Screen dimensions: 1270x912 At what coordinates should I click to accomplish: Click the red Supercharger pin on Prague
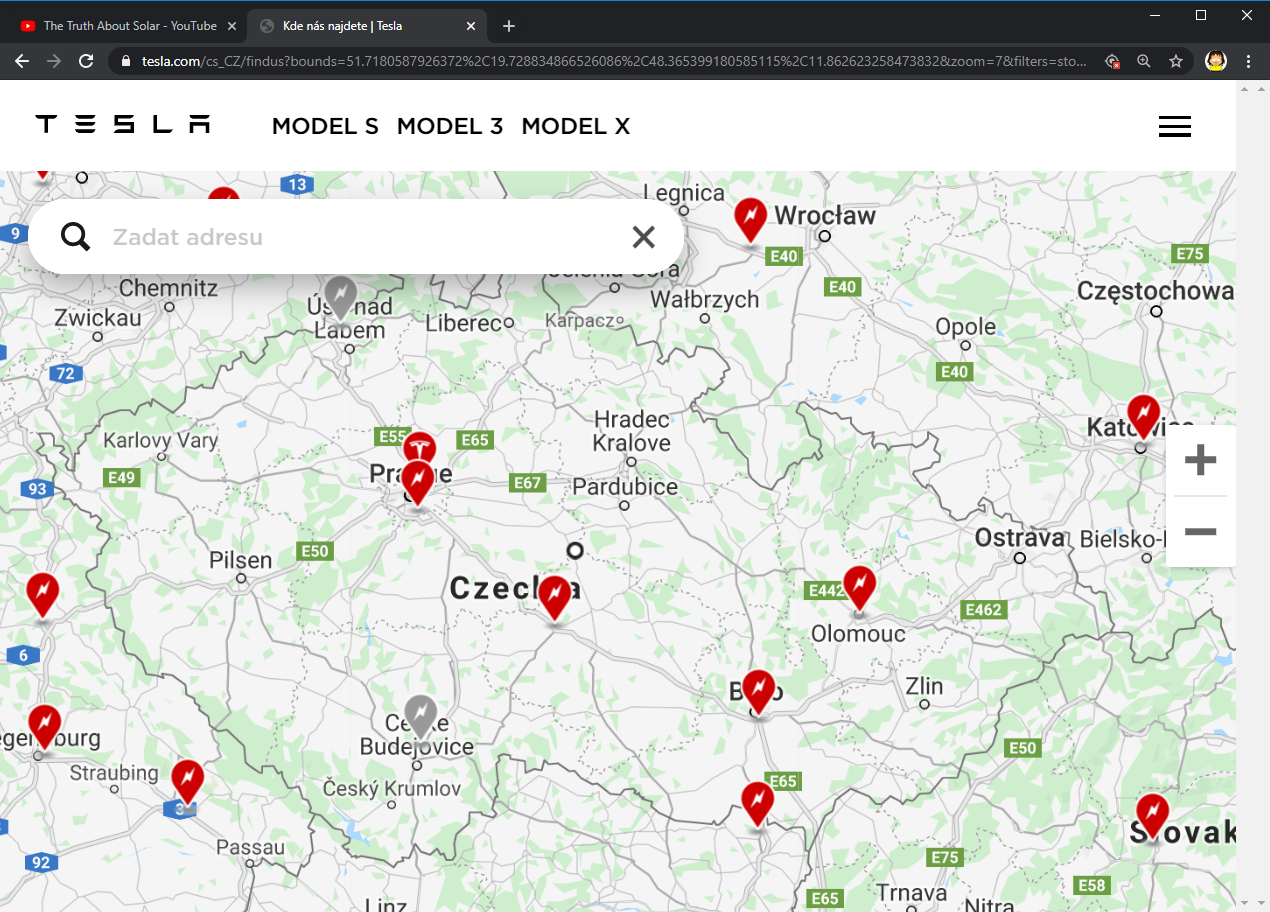417,482
